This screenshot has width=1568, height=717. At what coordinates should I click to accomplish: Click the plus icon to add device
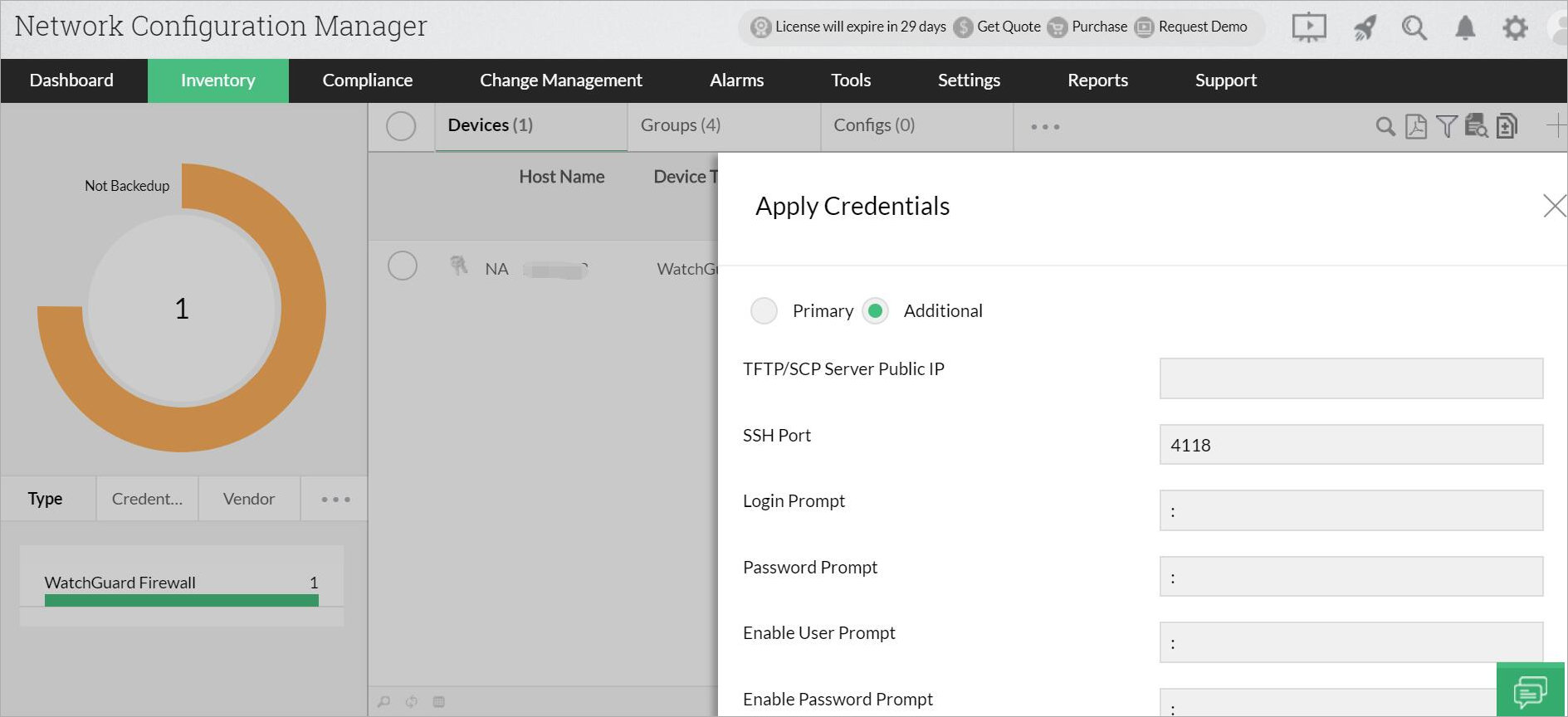(1556, 126)
